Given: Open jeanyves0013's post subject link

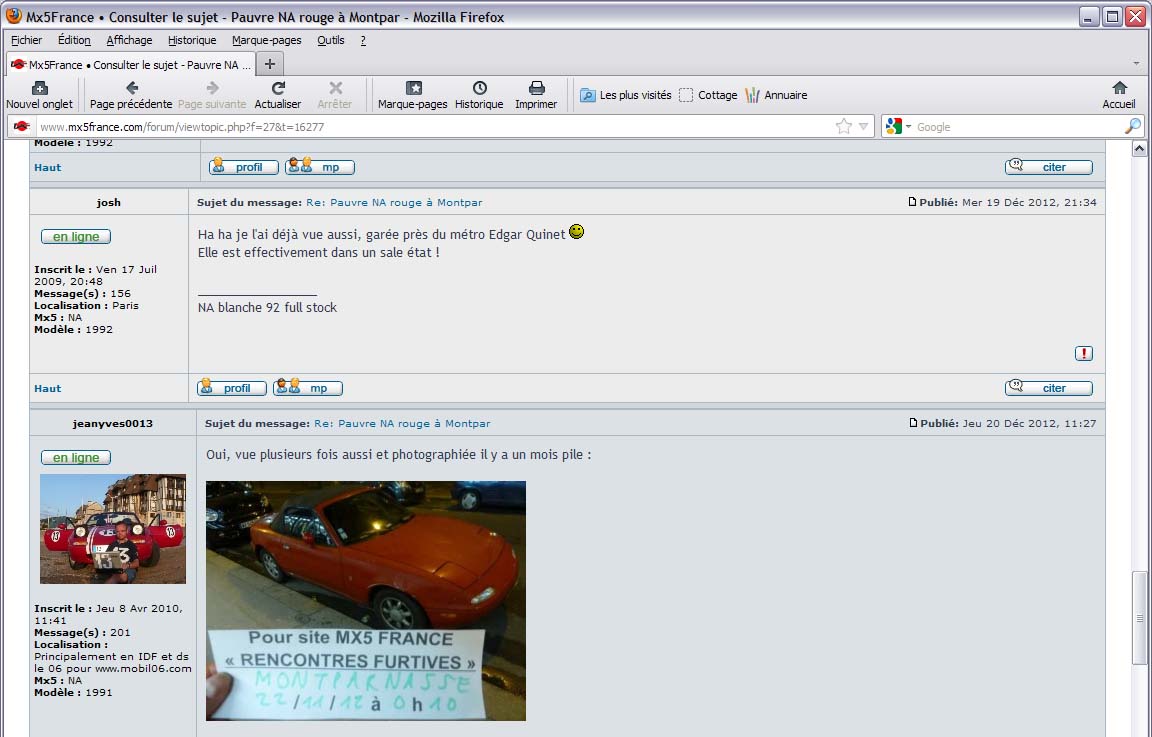Looking at the screenshot, I should point(402,423).
